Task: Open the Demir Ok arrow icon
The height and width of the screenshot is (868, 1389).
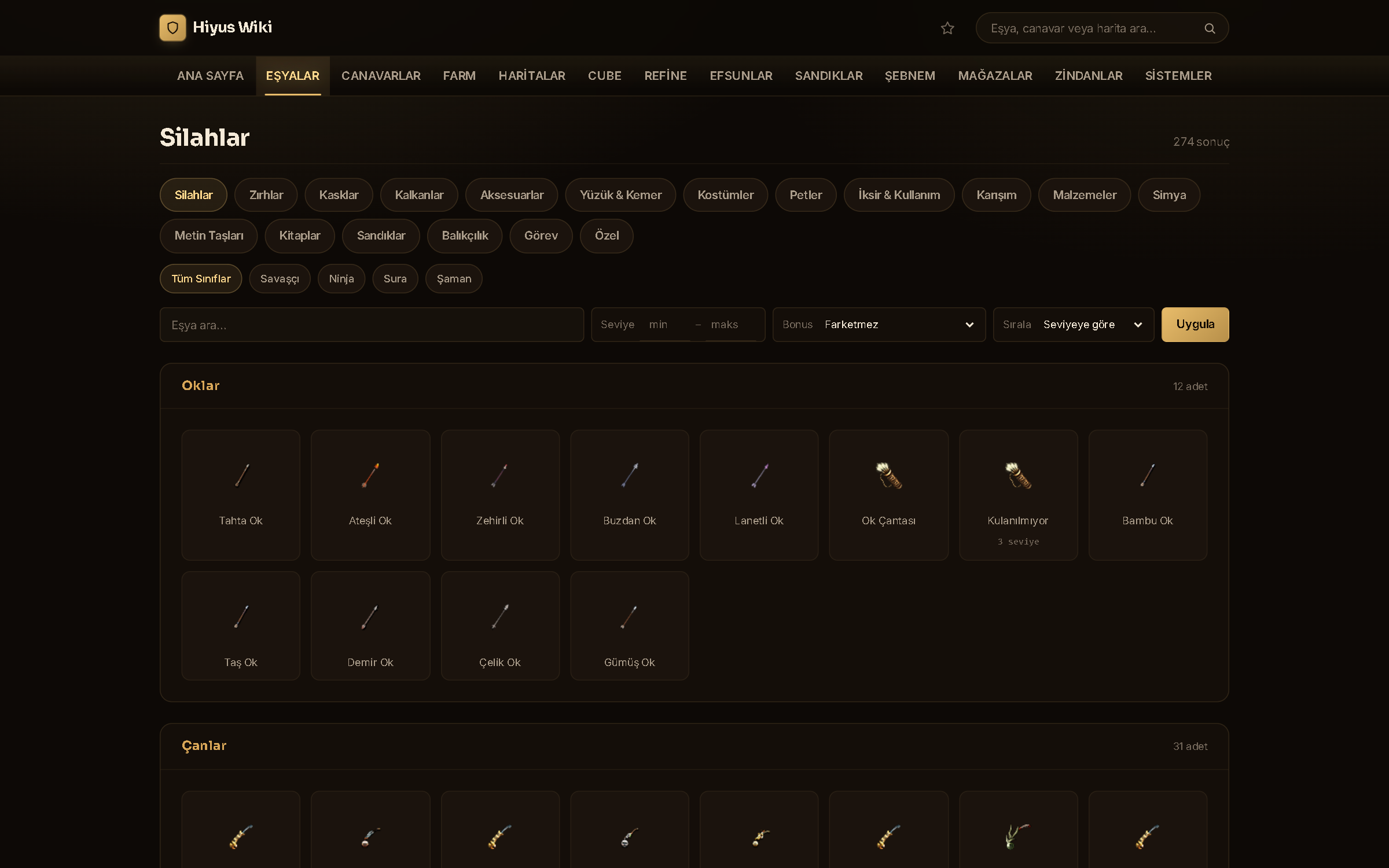Action: pos(370,617)
